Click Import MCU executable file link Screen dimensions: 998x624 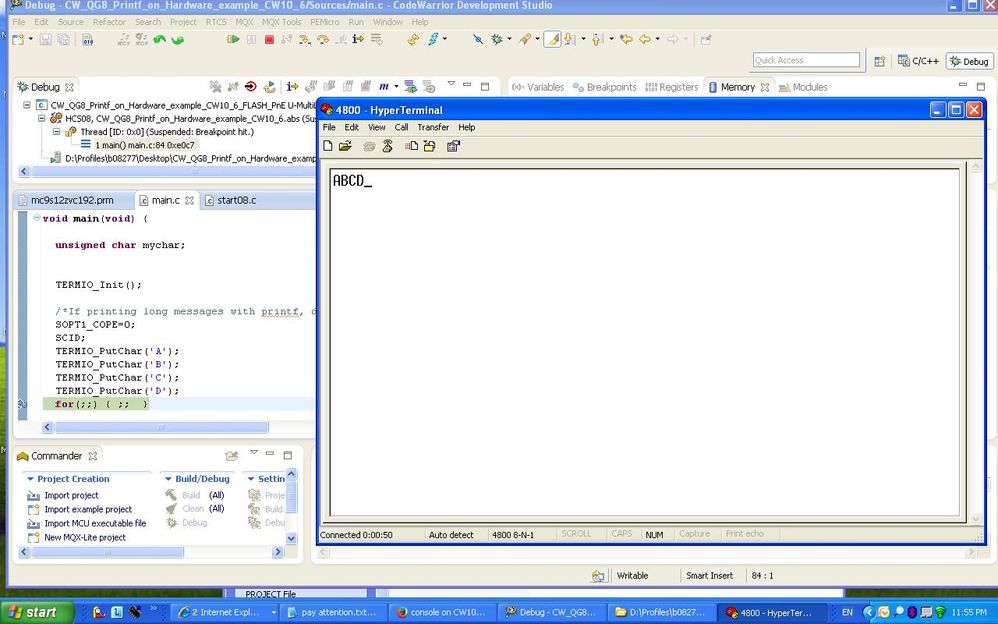click(95, 523)
